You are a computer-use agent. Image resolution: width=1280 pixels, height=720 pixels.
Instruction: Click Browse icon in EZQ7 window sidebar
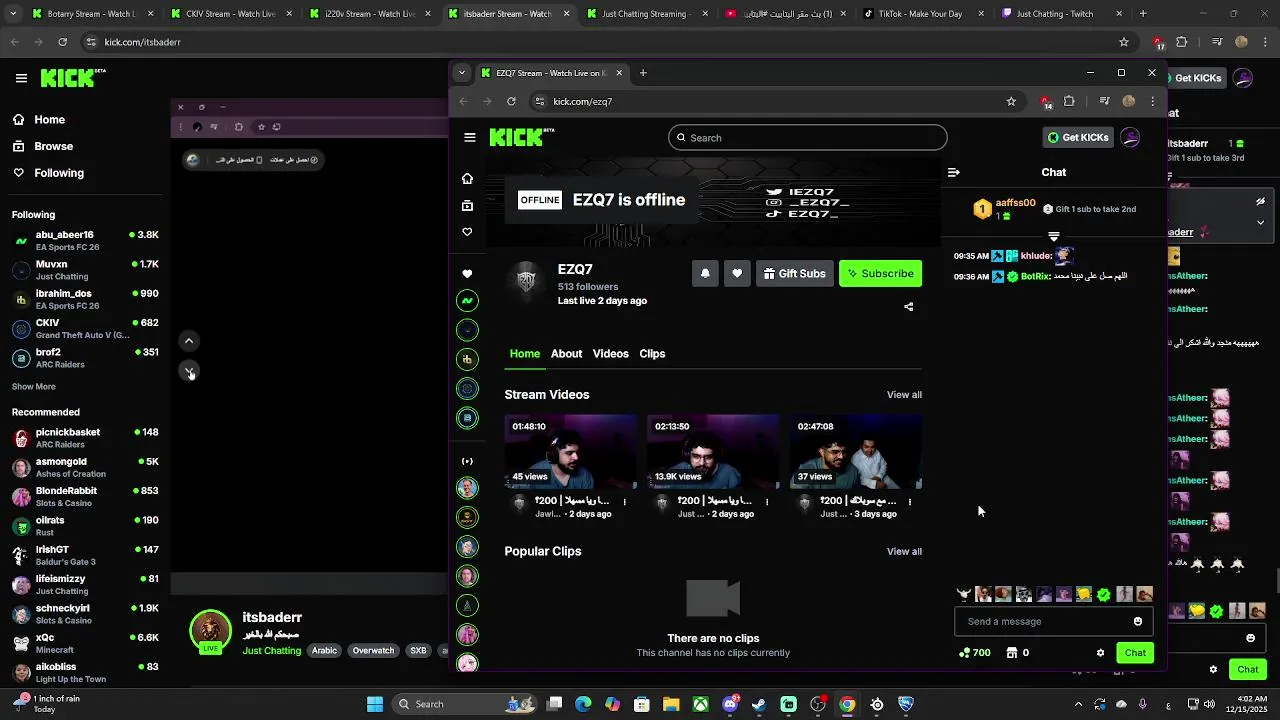pos(467,206)
